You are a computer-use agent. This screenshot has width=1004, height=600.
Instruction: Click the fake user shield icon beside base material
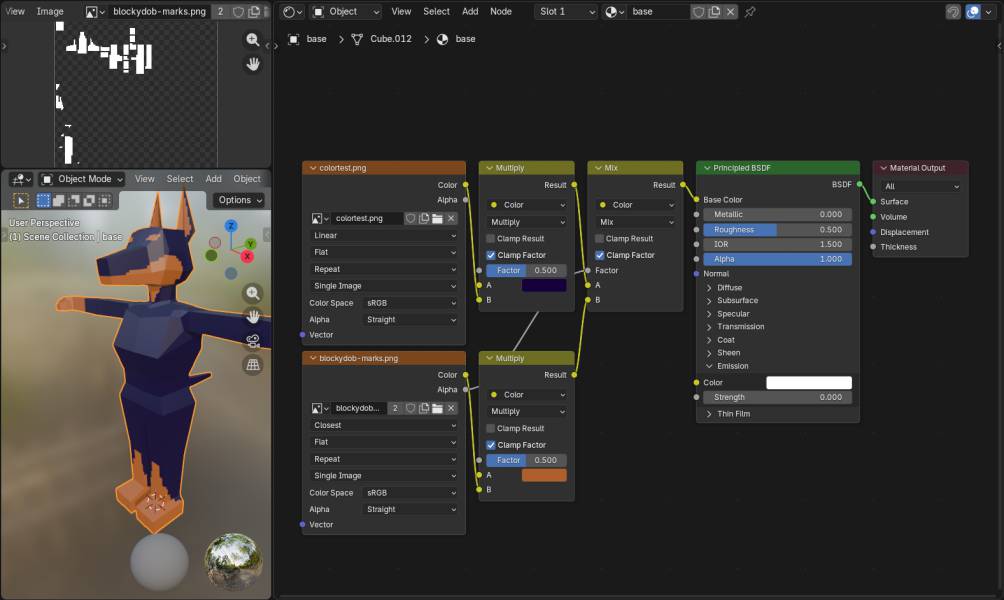(700, 12)
